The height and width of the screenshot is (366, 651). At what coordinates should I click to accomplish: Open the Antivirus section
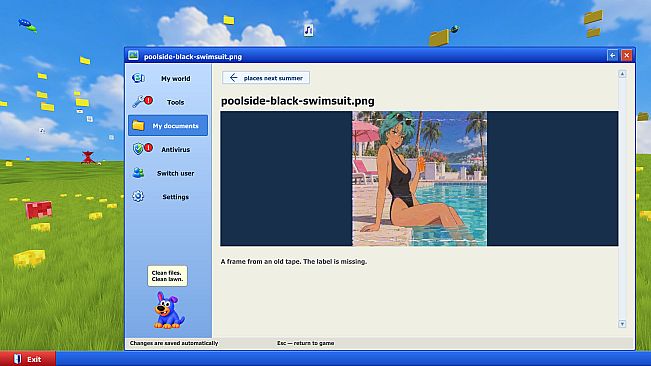coord(168,149)
